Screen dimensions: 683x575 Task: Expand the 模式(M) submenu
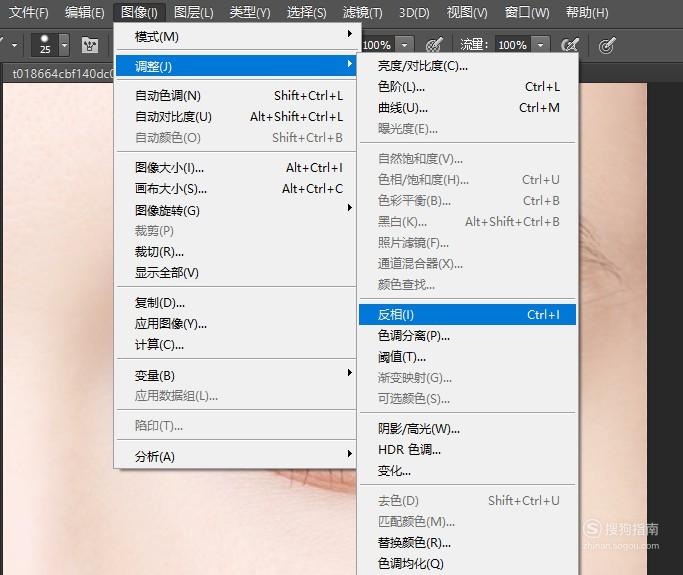coord(236,37)
